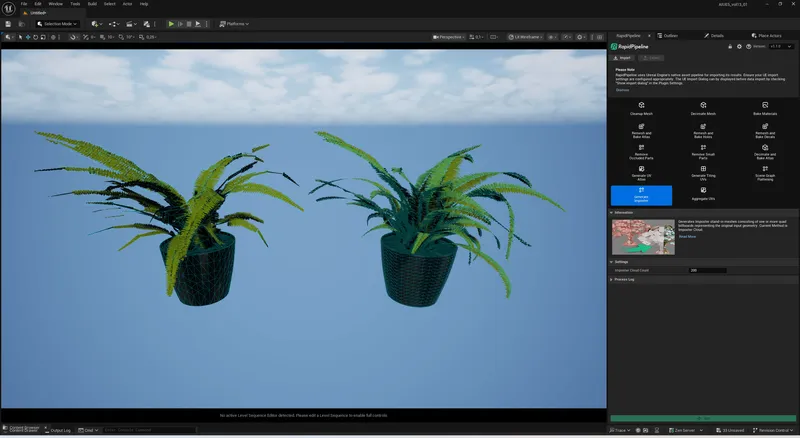
Task: Choose the Aggregate UVs processor
Action: [x=703, y=193]
